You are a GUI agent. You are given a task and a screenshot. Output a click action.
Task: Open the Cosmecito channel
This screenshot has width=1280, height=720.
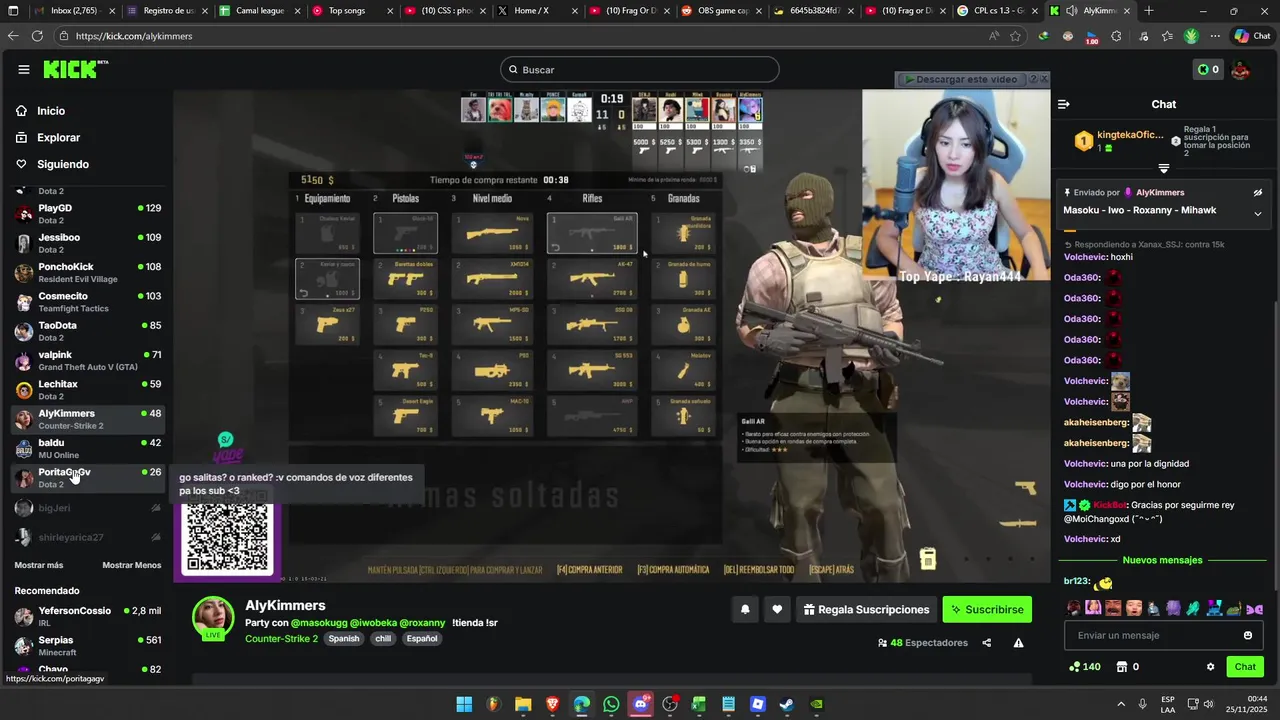(x=88, y=302)
